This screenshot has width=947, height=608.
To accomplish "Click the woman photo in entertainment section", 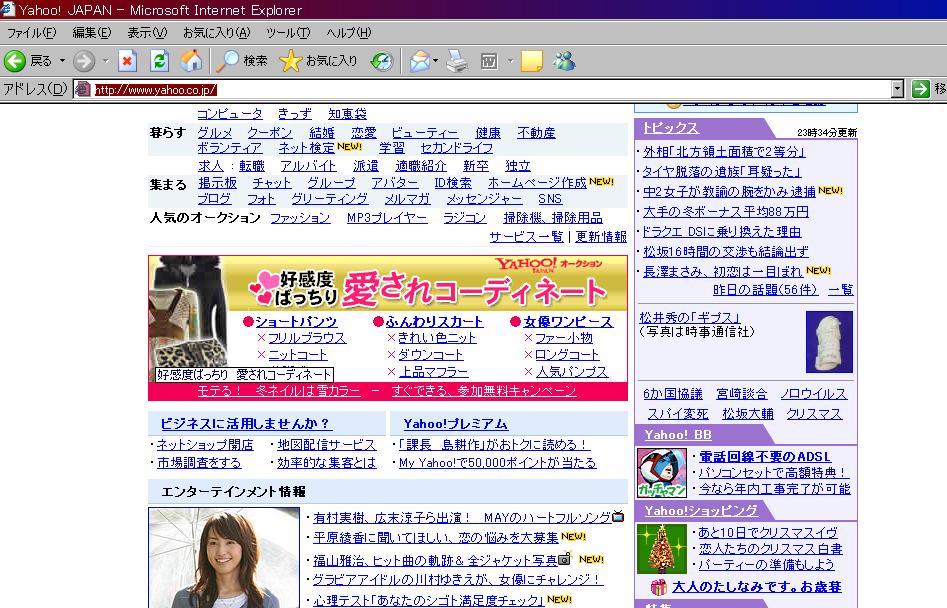I will pos(224,557).
